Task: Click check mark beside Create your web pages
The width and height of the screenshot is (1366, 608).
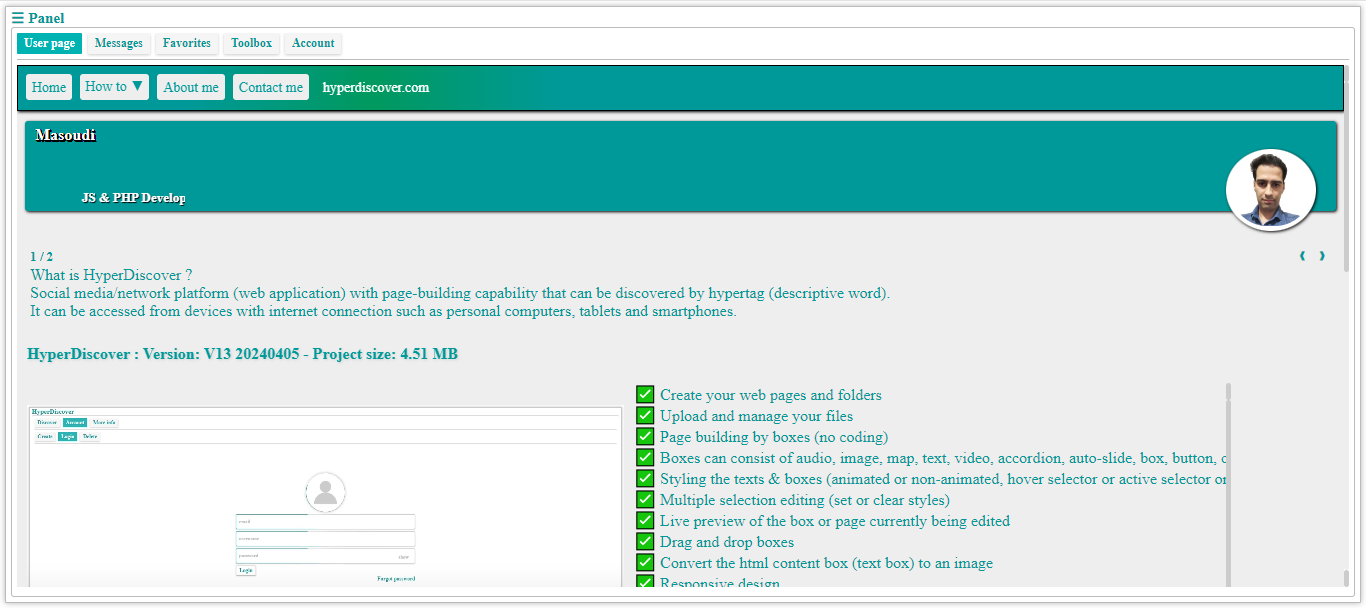Action: tap(645, 394)
